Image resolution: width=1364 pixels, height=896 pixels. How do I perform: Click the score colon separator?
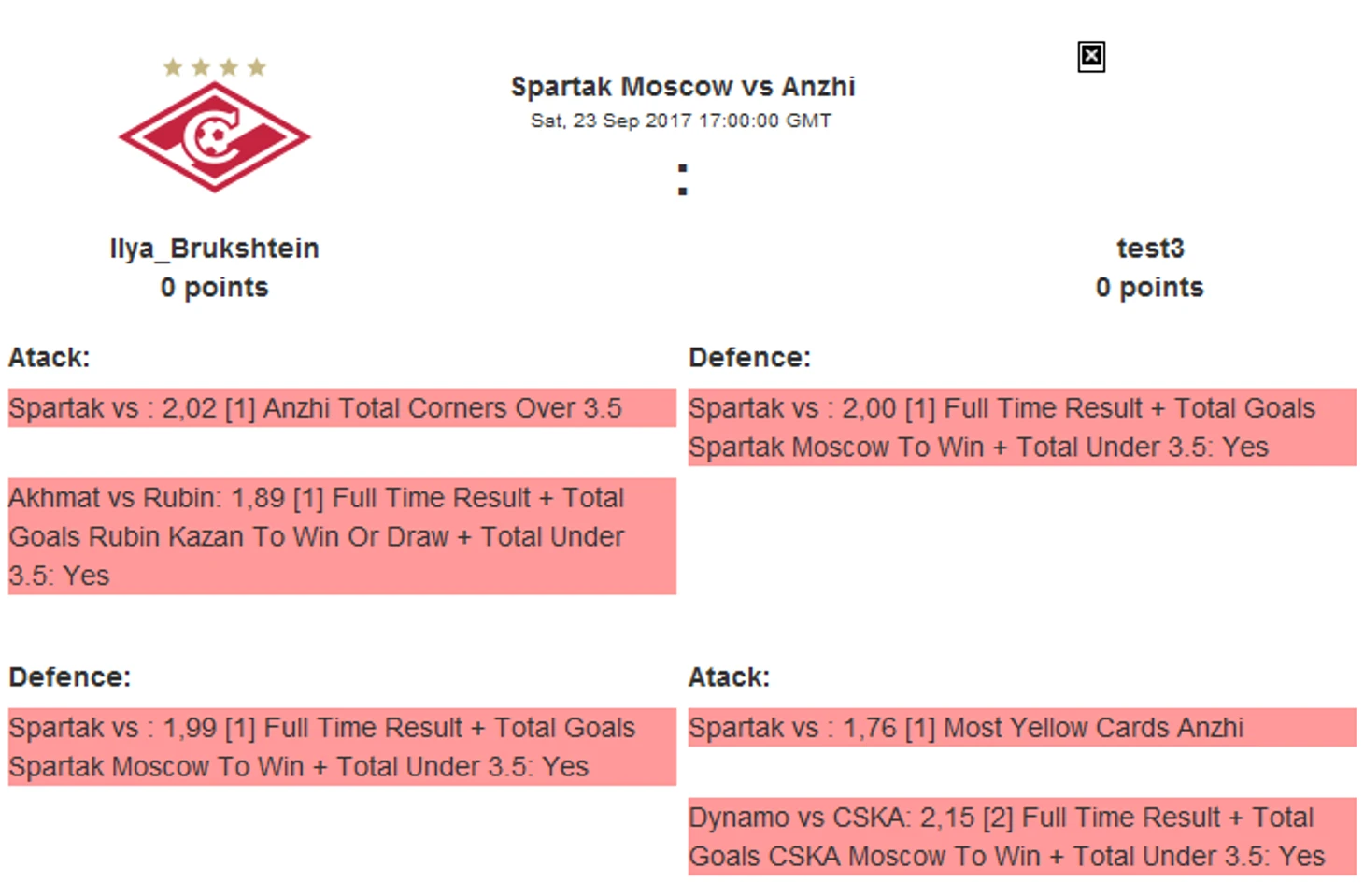point(683,179)
